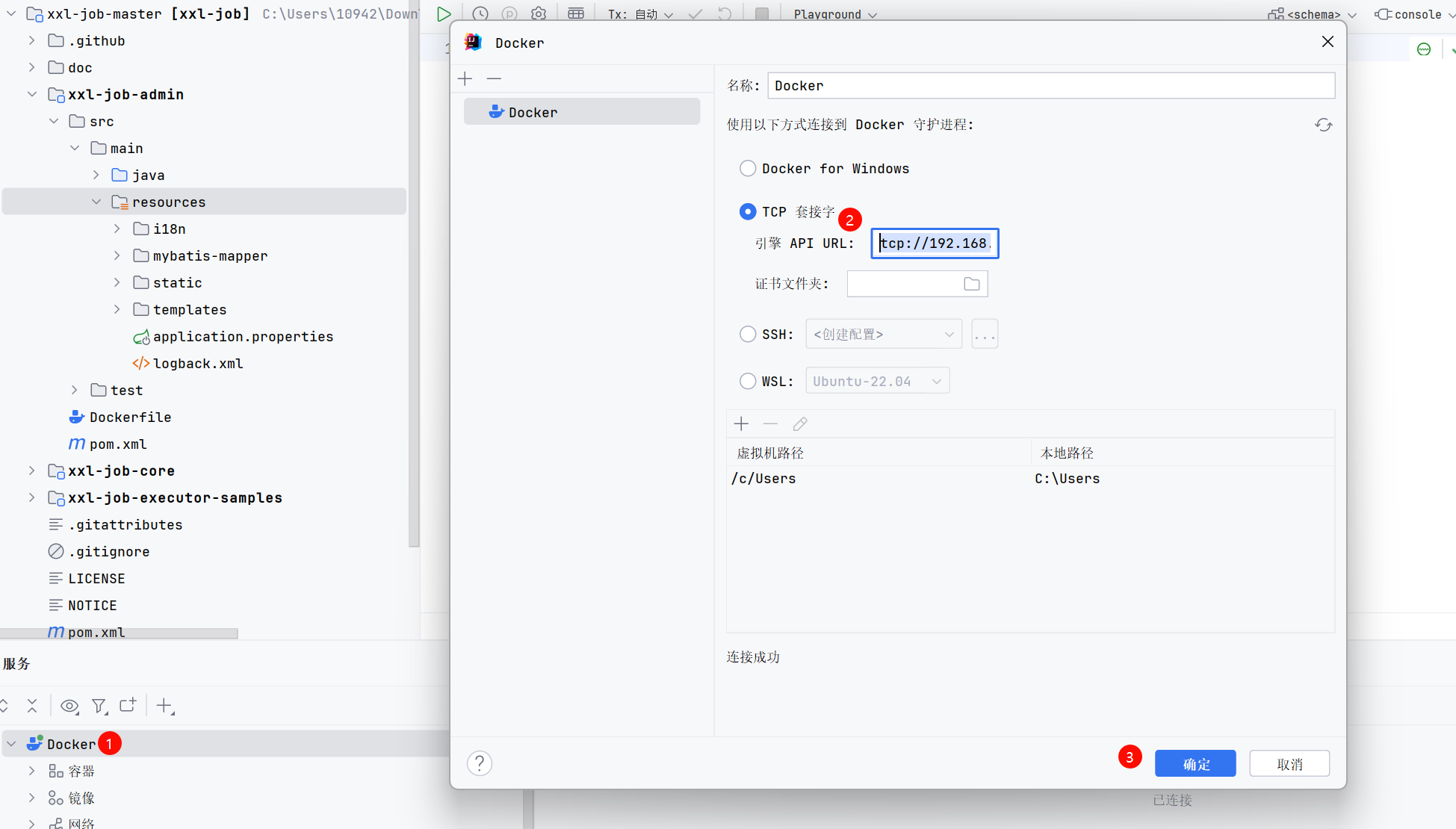This screenshot has height=829, width=1456.
Task: Open console selector dropdown
Action: coord(1415,14)
